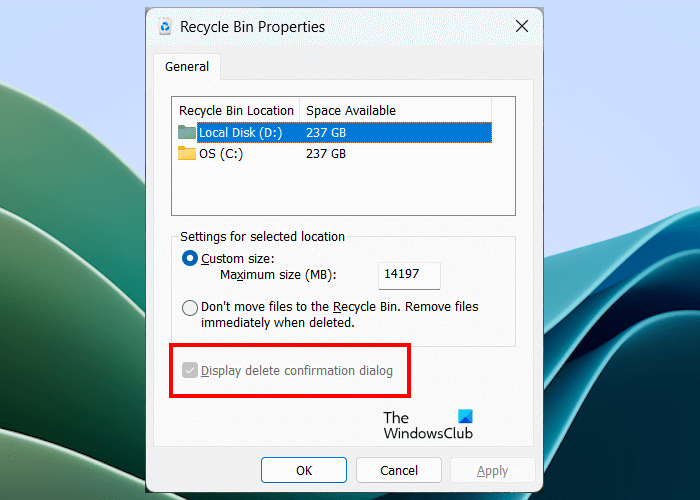Click the Recycle Bin Location column header

coord(236,110)
